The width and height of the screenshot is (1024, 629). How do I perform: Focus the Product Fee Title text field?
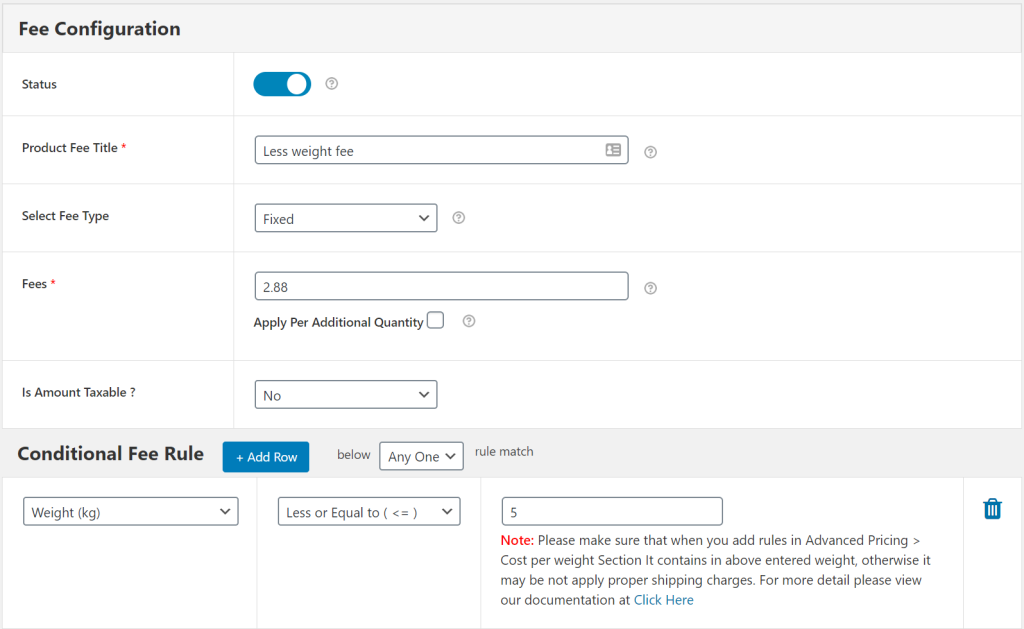(x=430, y=151)
